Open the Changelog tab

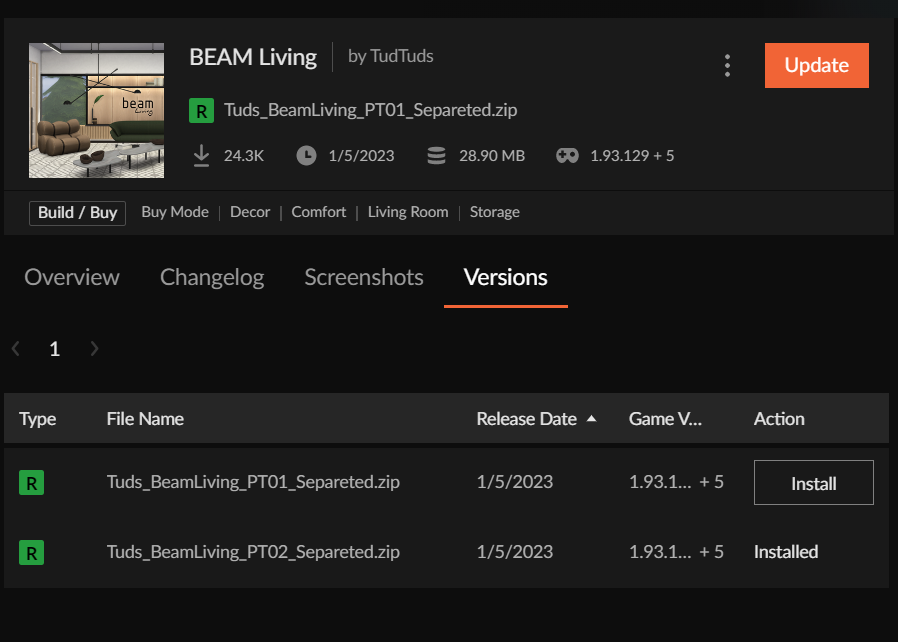point(212,278)
